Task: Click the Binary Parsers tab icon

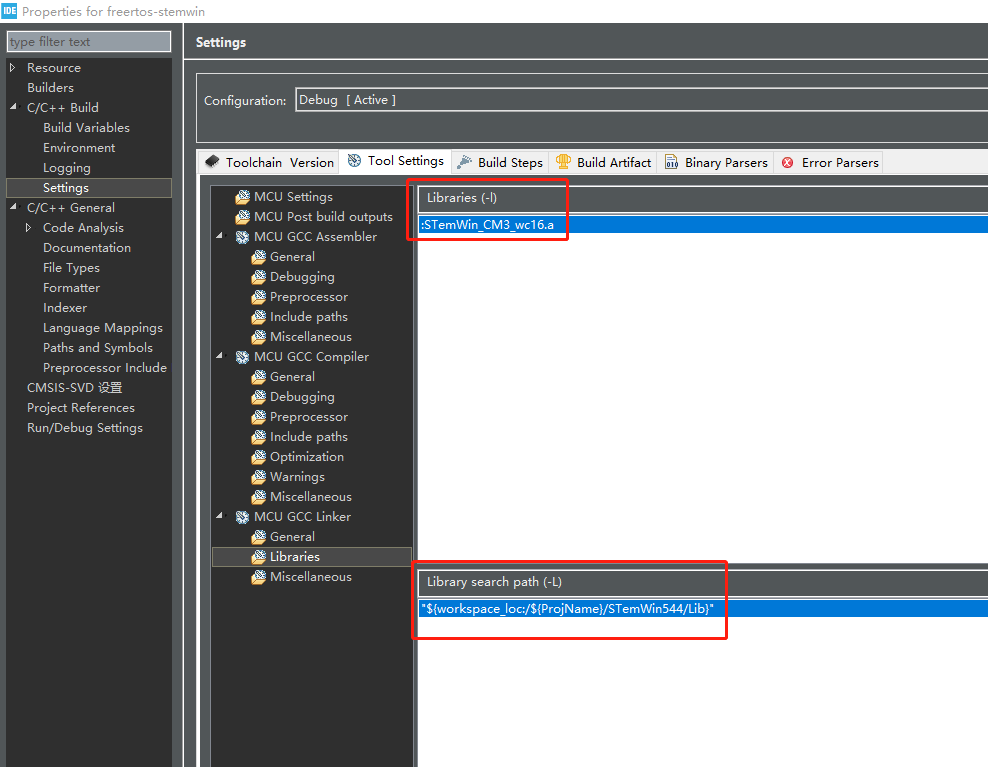Action: pos(672,162)
